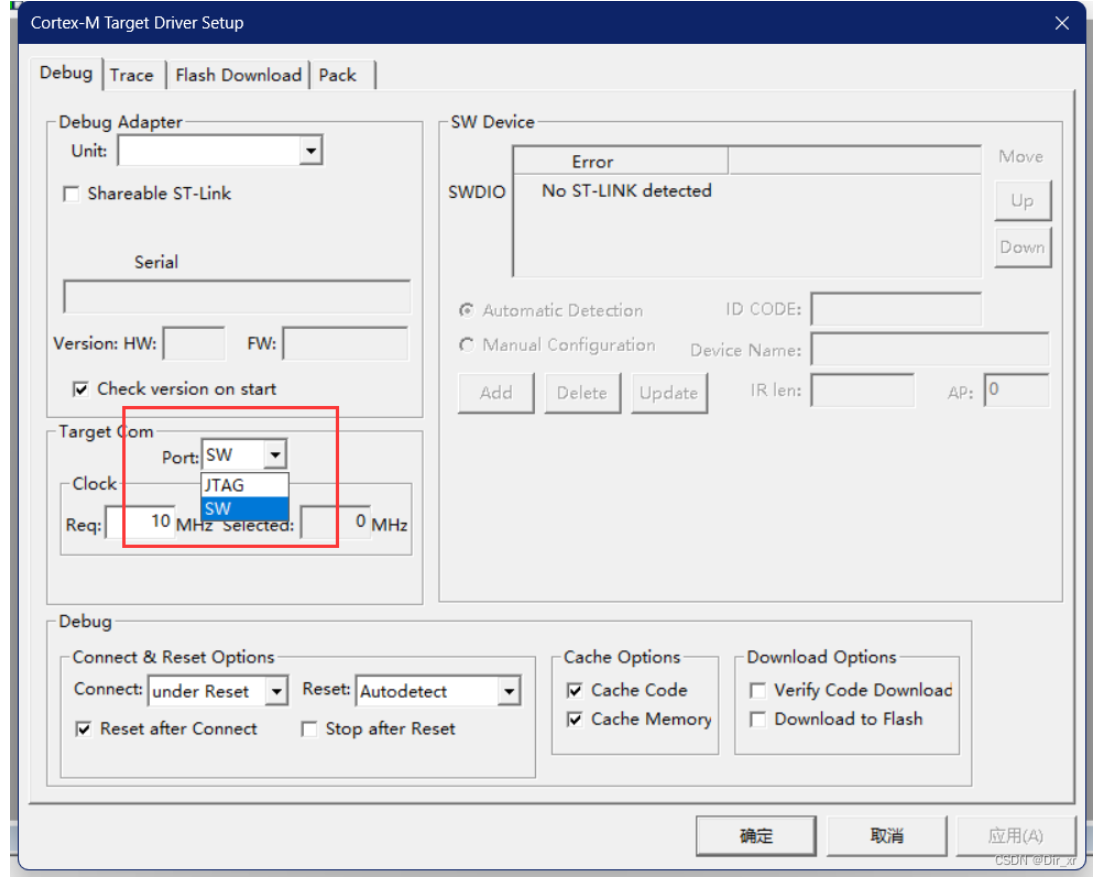Click the Up button
Image resolution: width=1106 pixels, height=881 pixels.
(x=1022, y=201)
